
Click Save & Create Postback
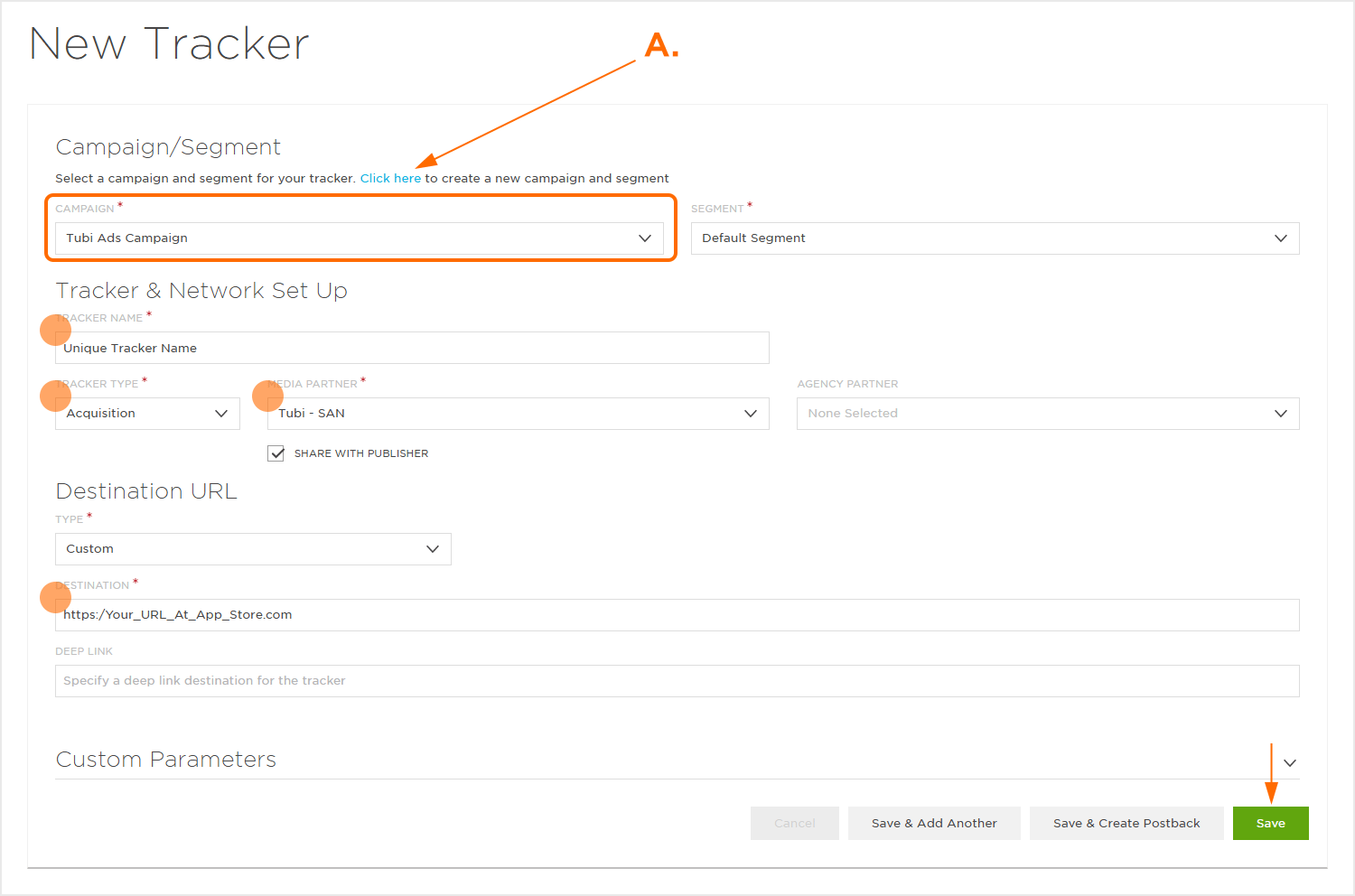(1126, 823)
